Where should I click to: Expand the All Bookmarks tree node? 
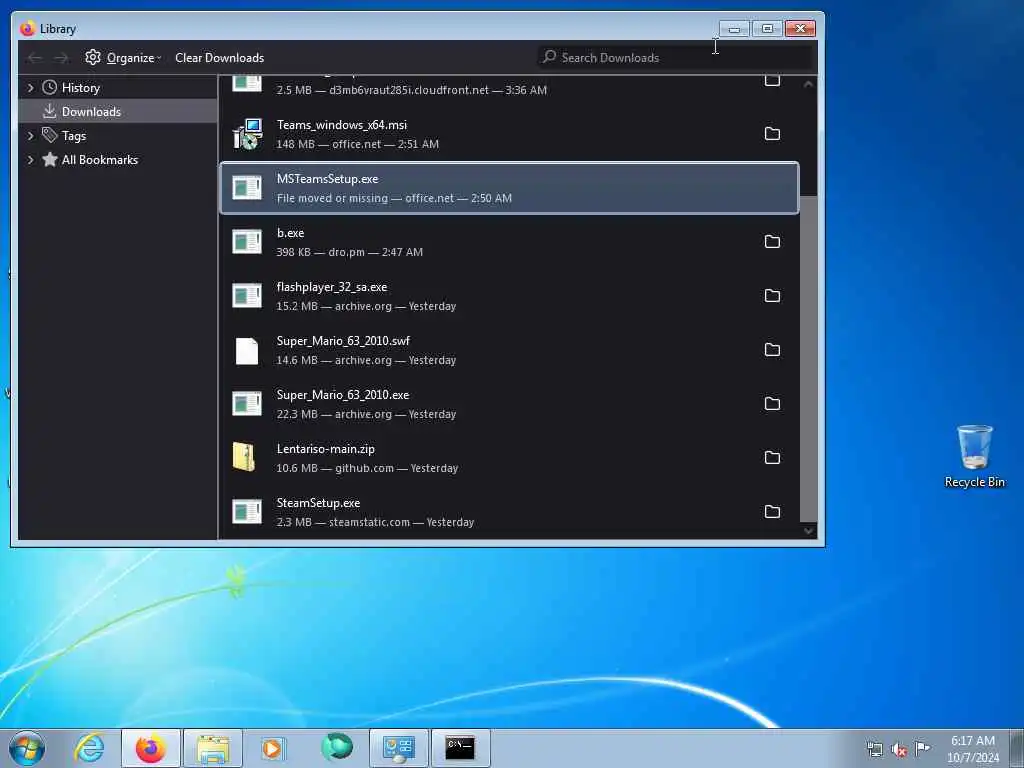coord(30,160)
